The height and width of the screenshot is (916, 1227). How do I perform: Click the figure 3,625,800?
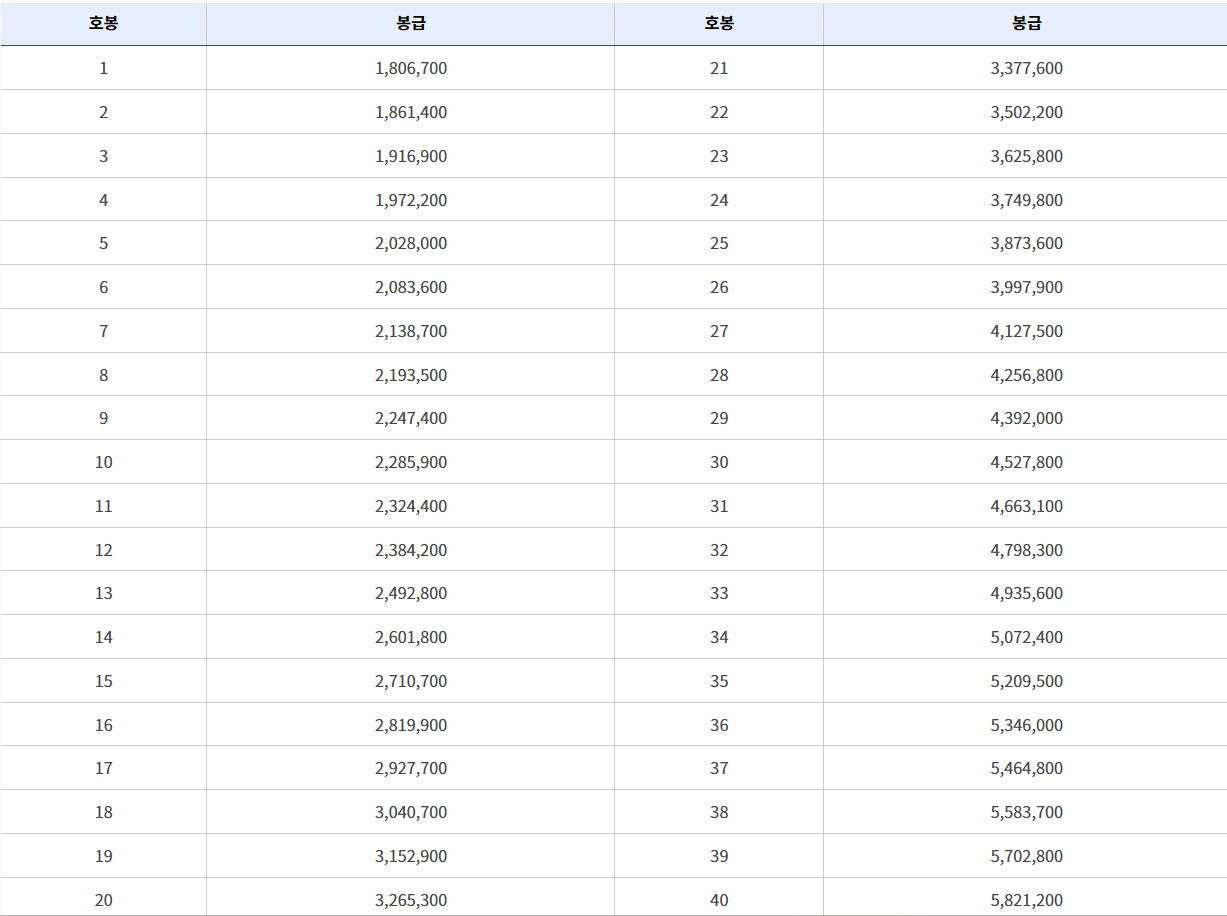[x=1027, y=156]
